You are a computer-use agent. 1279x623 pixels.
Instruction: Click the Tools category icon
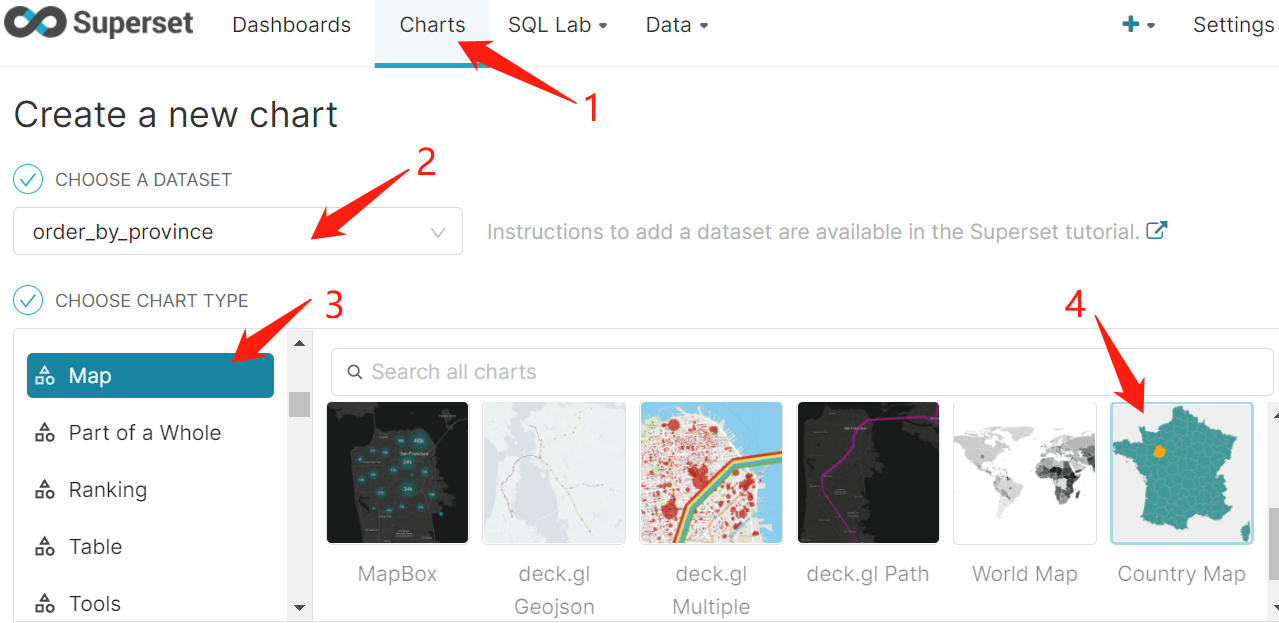[x=45, y=603]
